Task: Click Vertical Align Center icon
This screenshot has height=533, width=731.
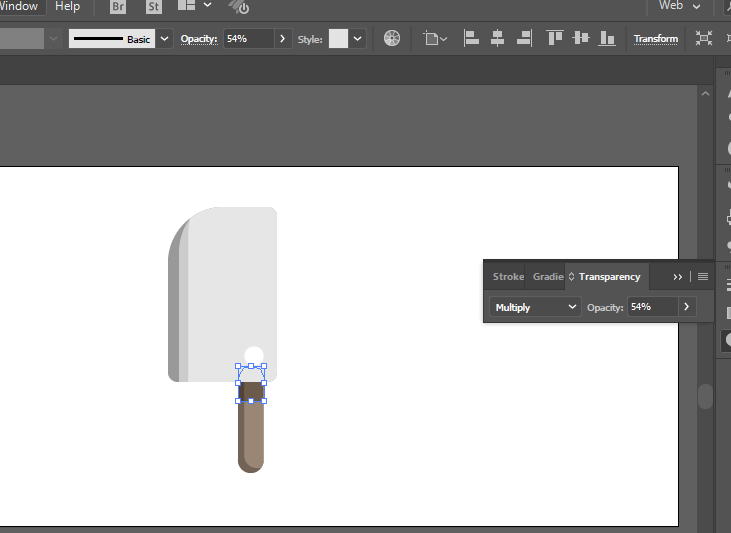Action: [x=580, y=39]
